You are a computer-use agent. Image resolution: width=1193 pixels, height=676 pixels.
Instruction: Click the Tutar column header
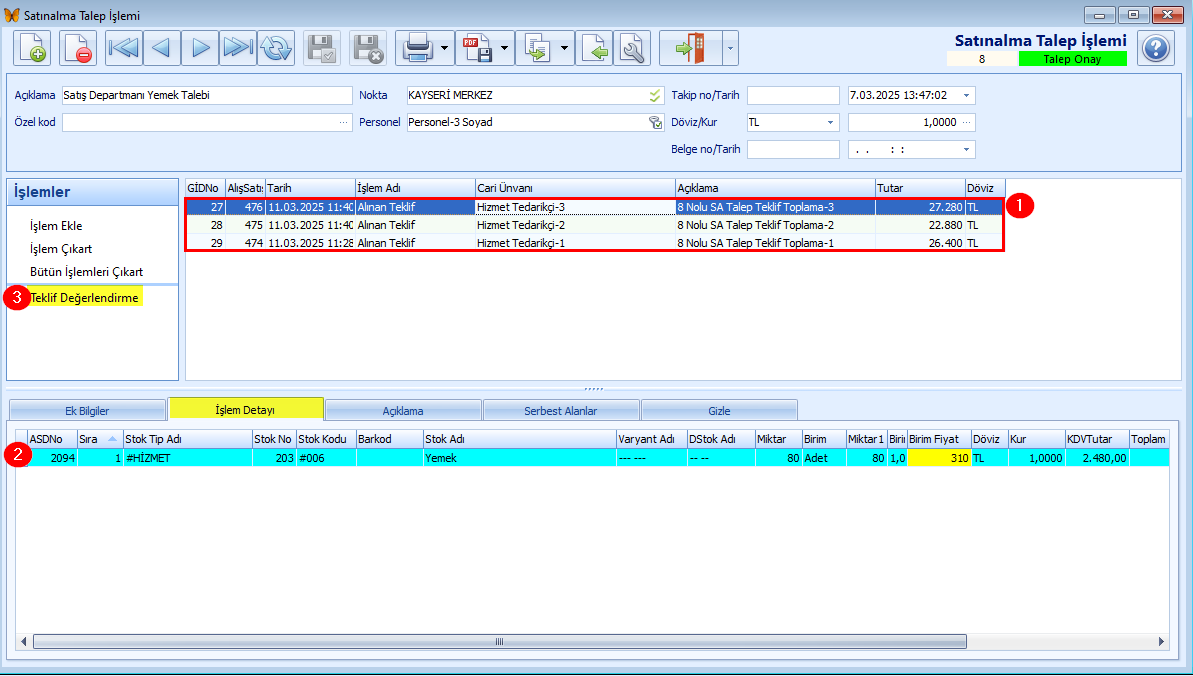click(x=920, y=188)
